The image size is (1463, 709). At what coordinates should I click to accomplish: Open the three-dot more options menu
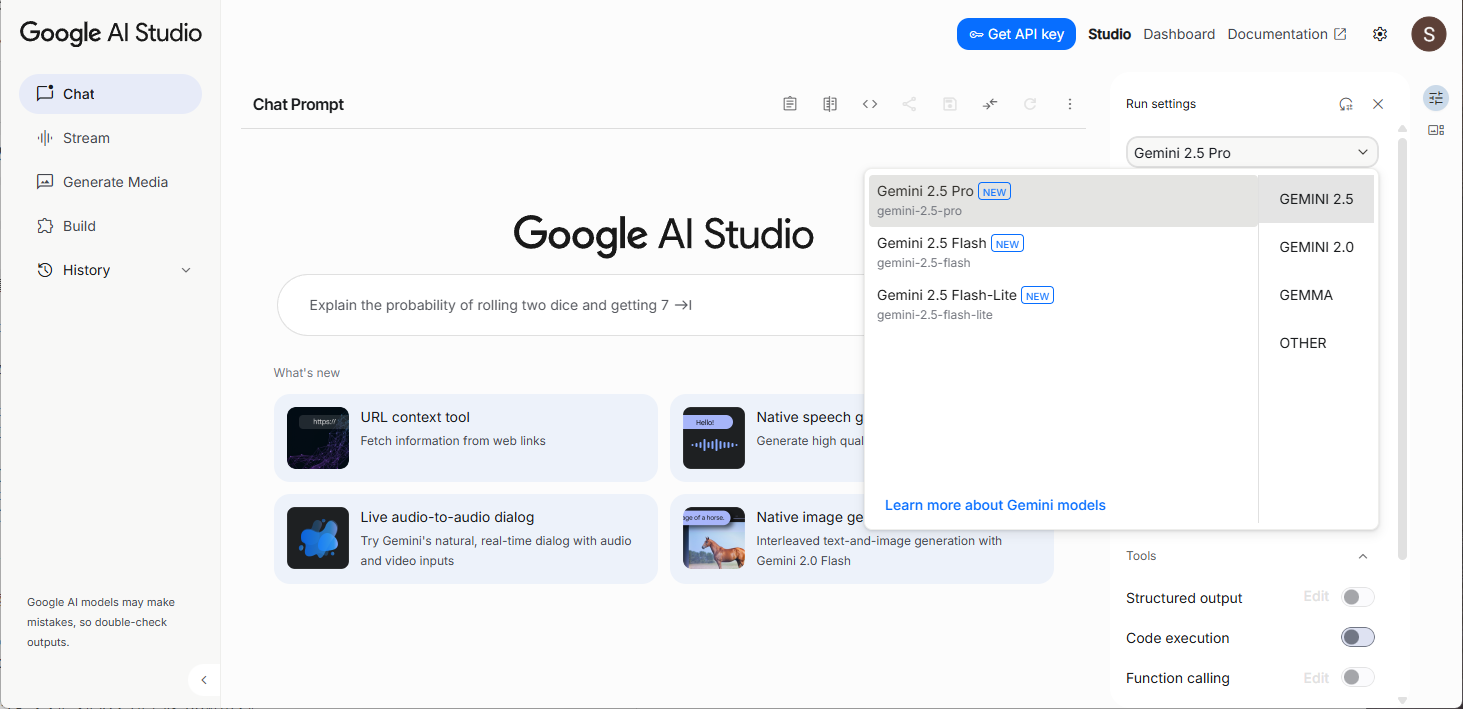pos(1070,104)
